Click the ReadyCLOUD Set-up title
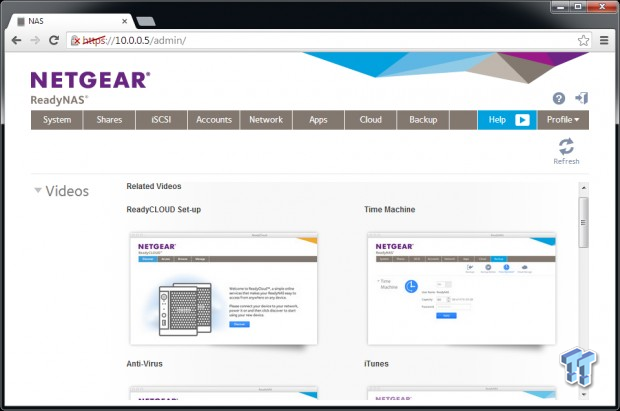The height and width of the screenshot is (411, 620). pos(164,210)
